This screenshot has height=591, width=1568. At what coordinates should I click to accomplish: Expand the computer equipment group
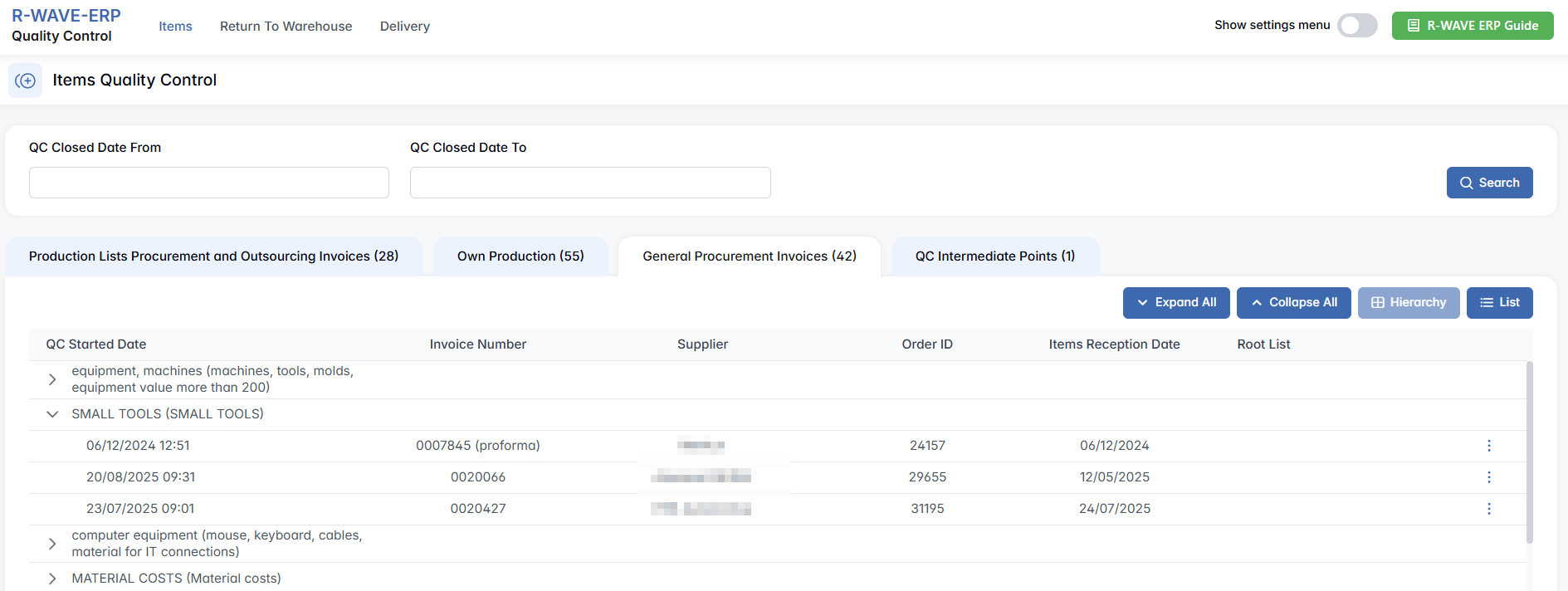point(52,544)
